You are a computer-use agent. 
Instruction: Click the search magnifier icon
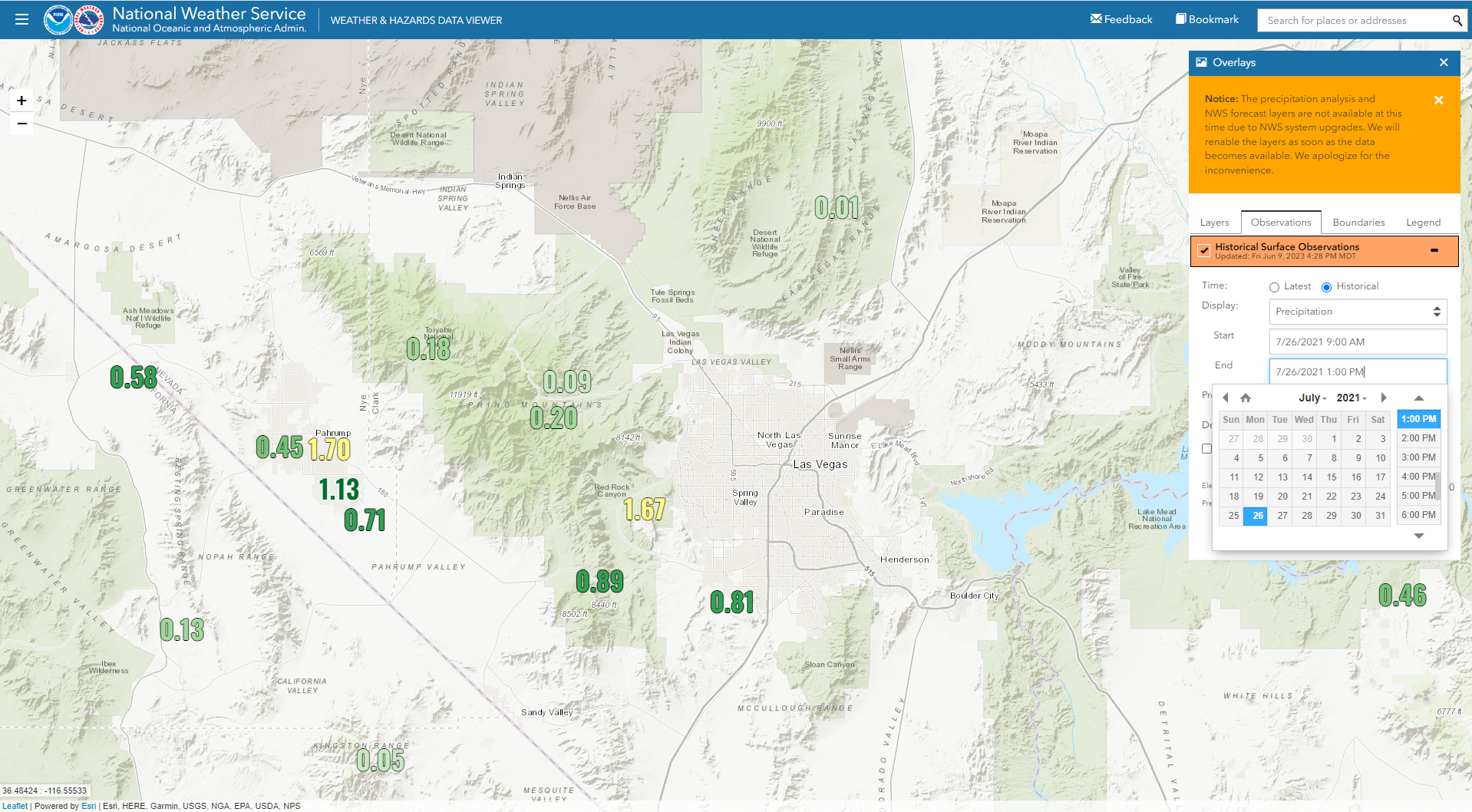[x=1457, y=21]
